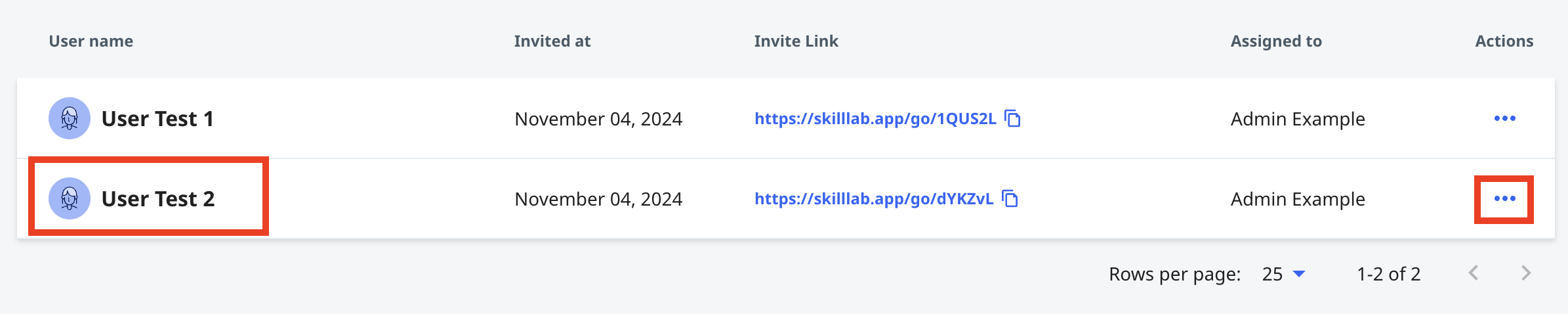
Task: Copy the dYKZvL invite link
Action: point(1010,198)
